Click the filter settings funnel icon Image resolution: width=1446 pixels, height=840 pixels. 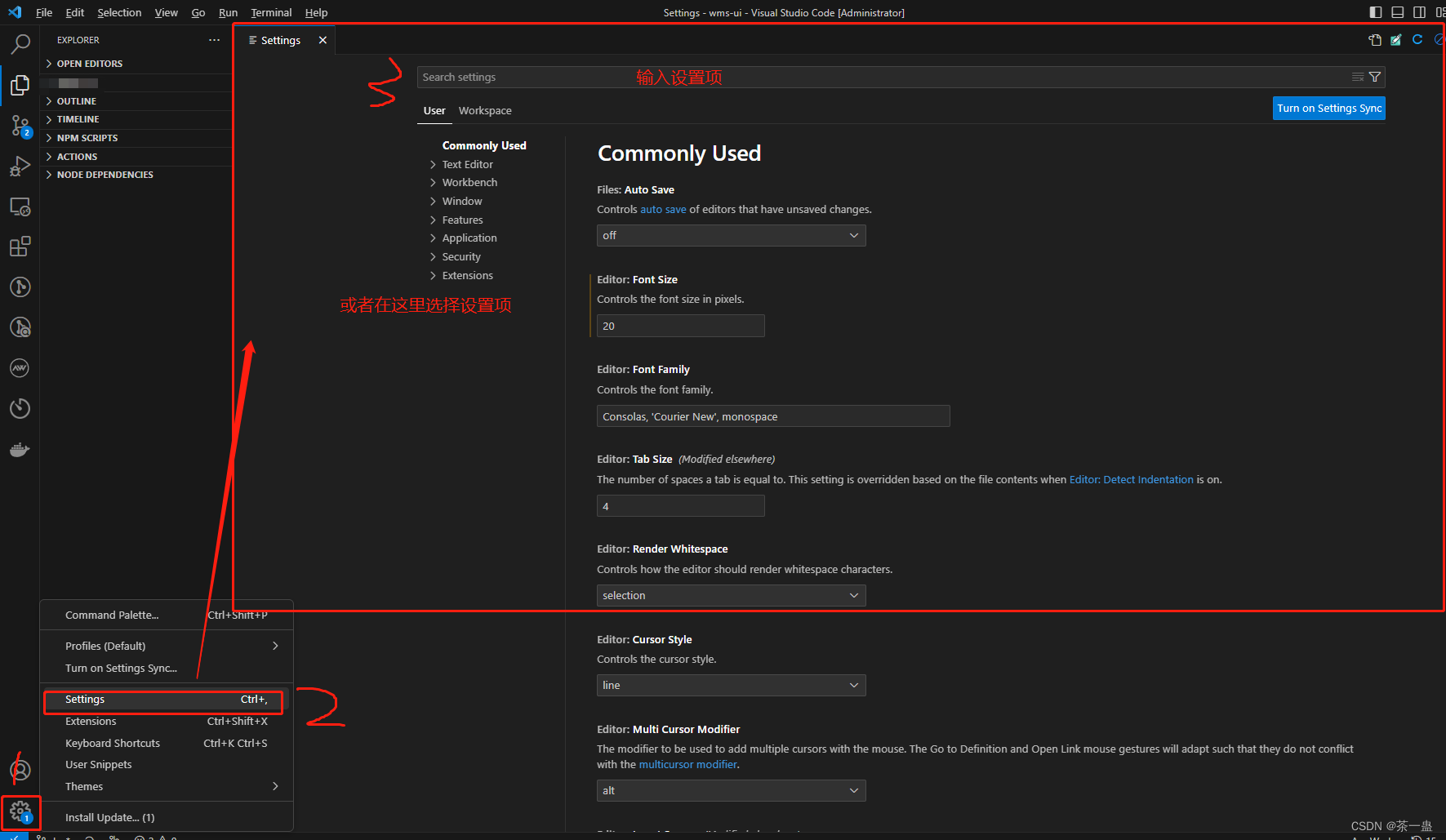(x=1375, y=77)
